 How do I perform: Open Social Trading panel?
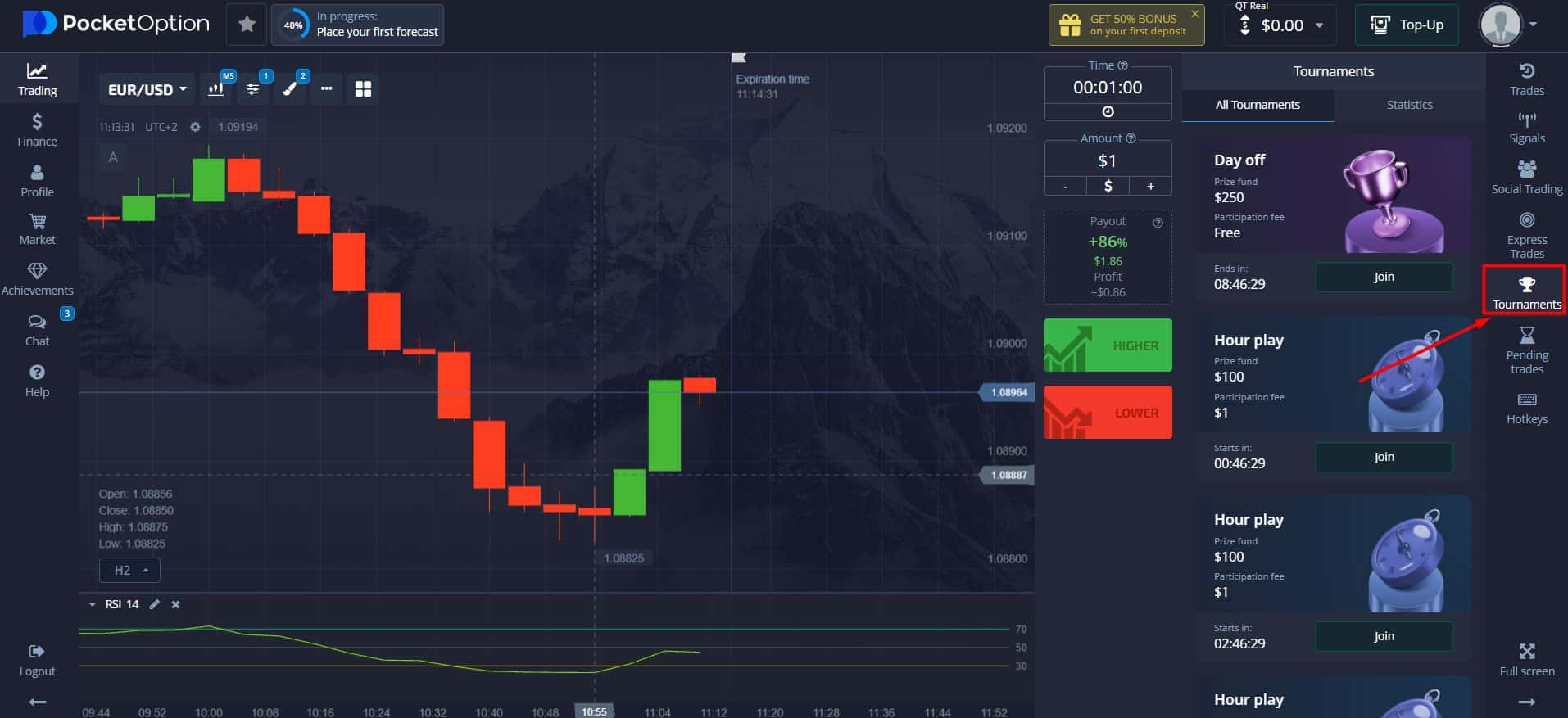[x=1527, y=178]
